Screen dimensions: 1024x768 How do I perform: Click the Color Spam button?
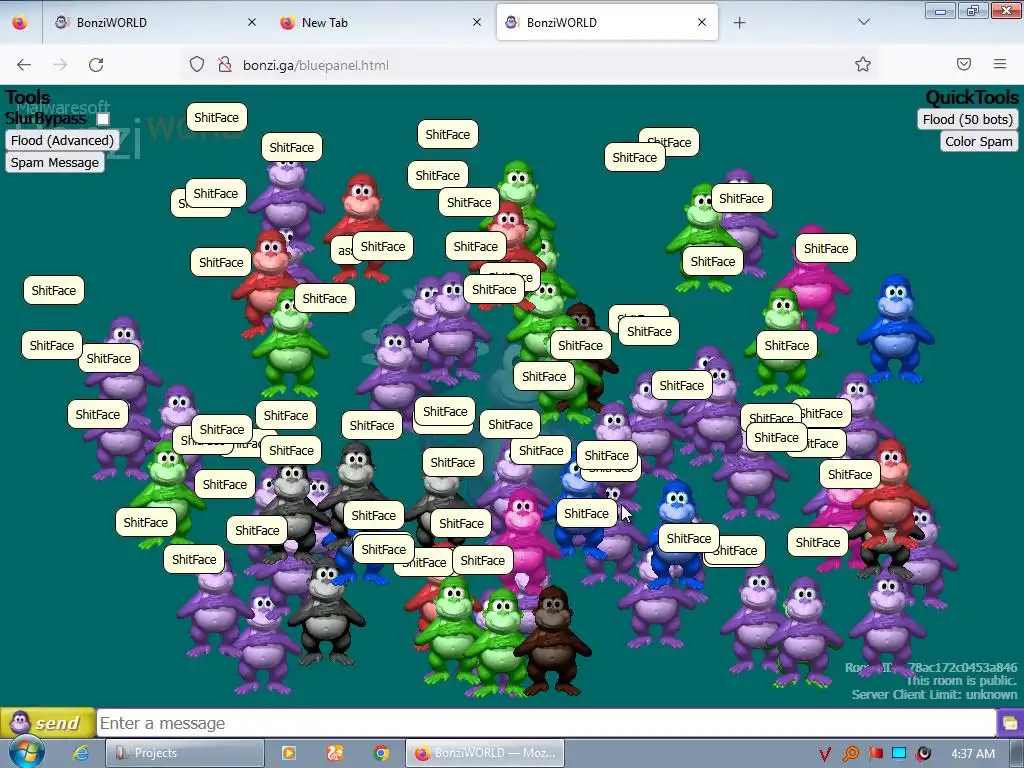pos(978,142)
